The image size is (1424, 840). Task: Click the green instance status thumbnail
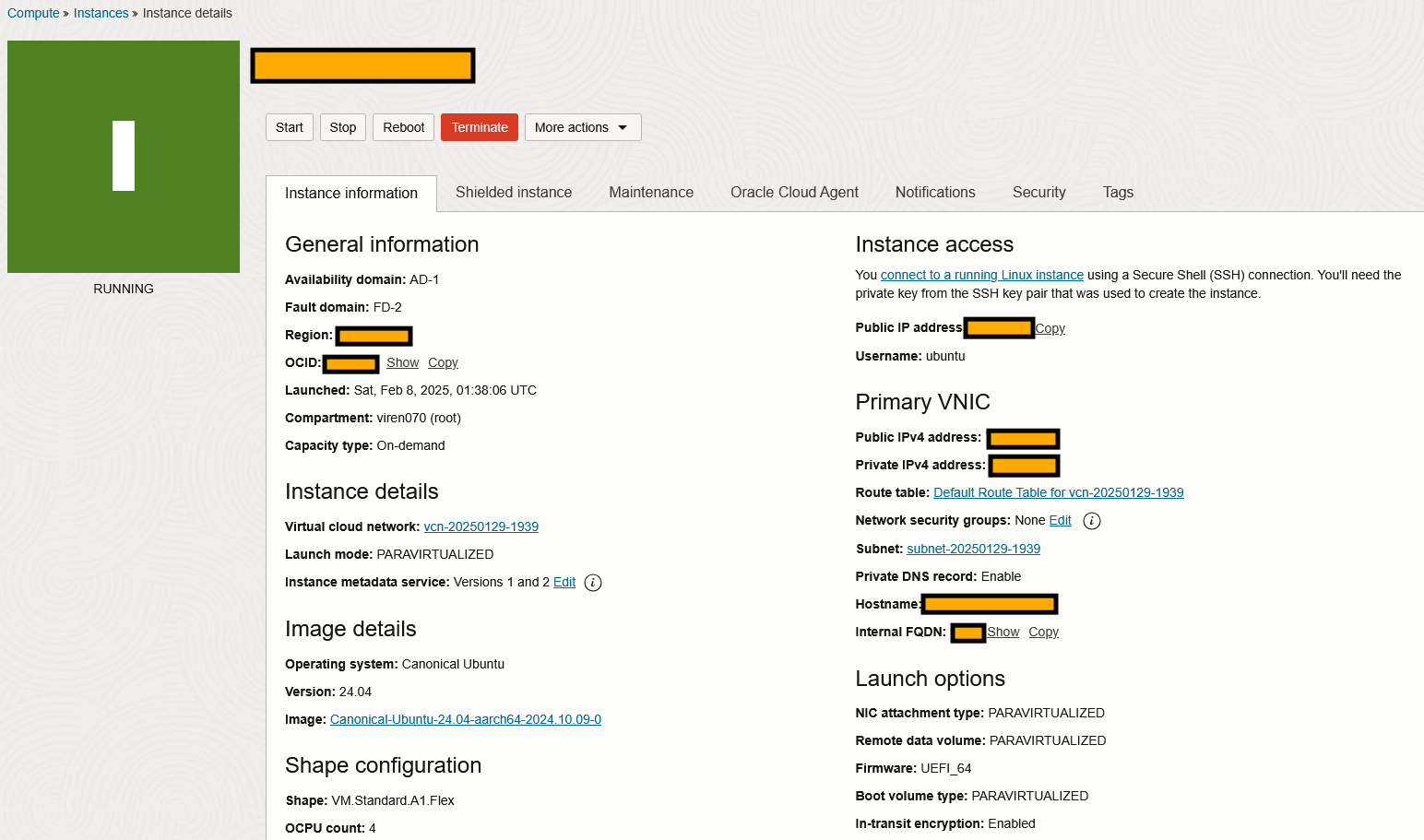(124, 157)
